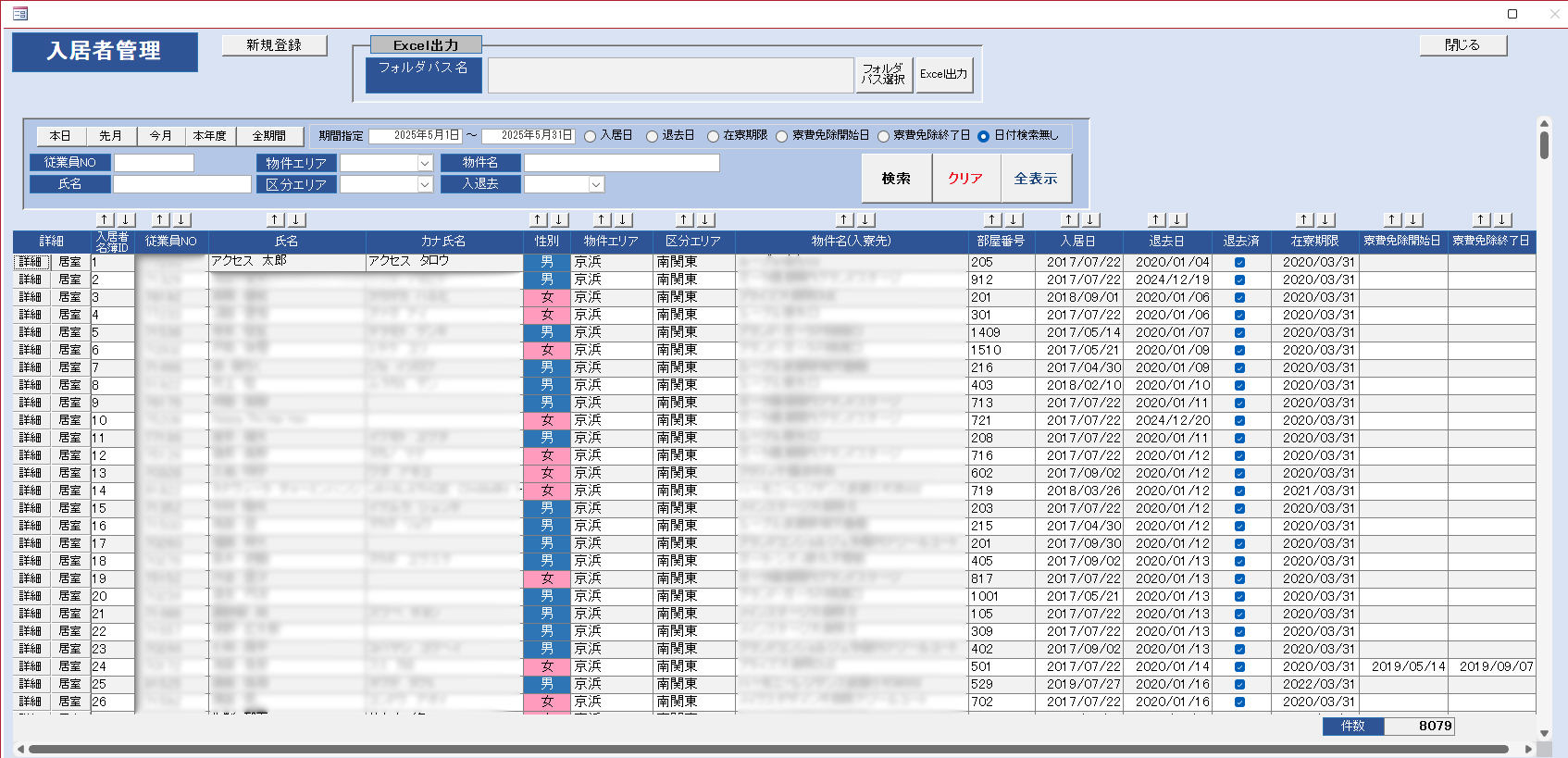Click the 新規登録 button

coord(274,45)
